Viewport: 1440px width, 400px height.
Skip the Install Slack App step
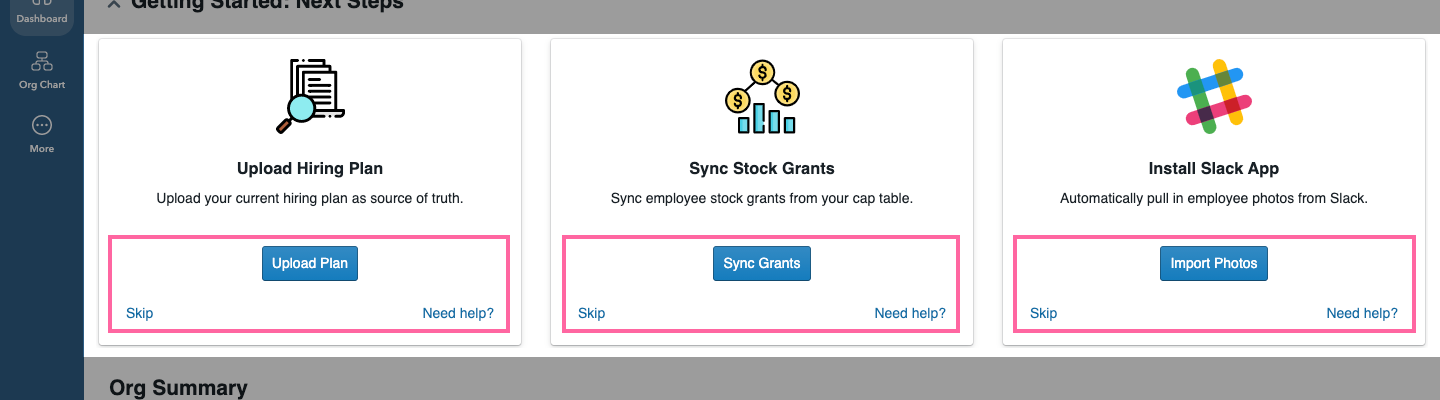click(x=1044, y=313)
